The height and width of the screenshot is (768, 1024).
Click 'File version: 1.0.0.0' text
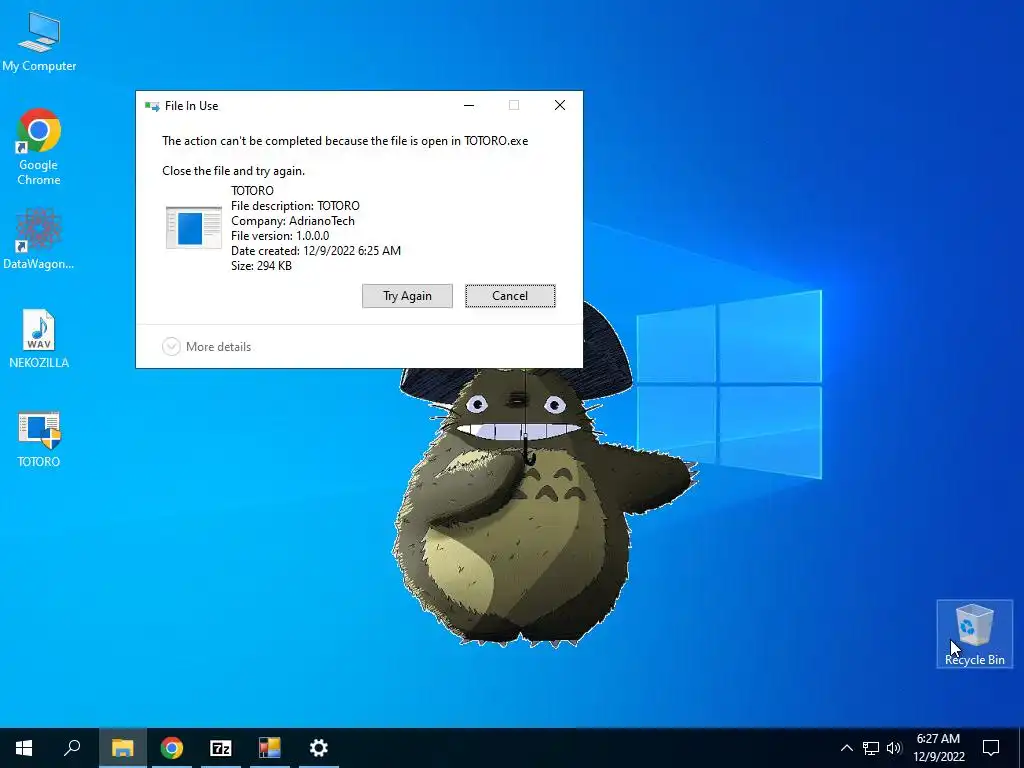click(x=280, y=236)
